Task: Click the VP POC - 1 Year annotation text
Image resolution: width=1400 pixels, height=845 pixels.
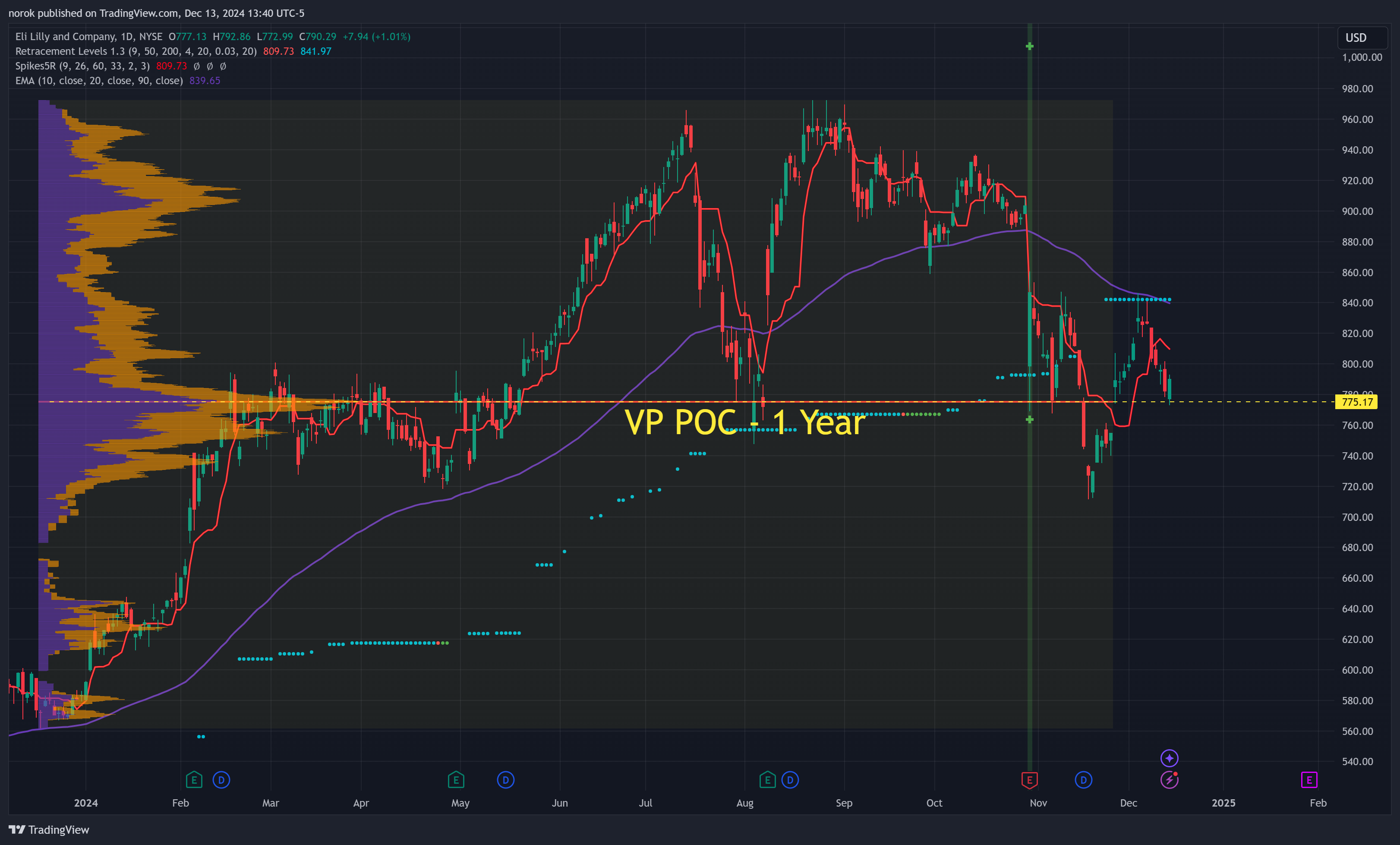Action: (x=744, y=422)
